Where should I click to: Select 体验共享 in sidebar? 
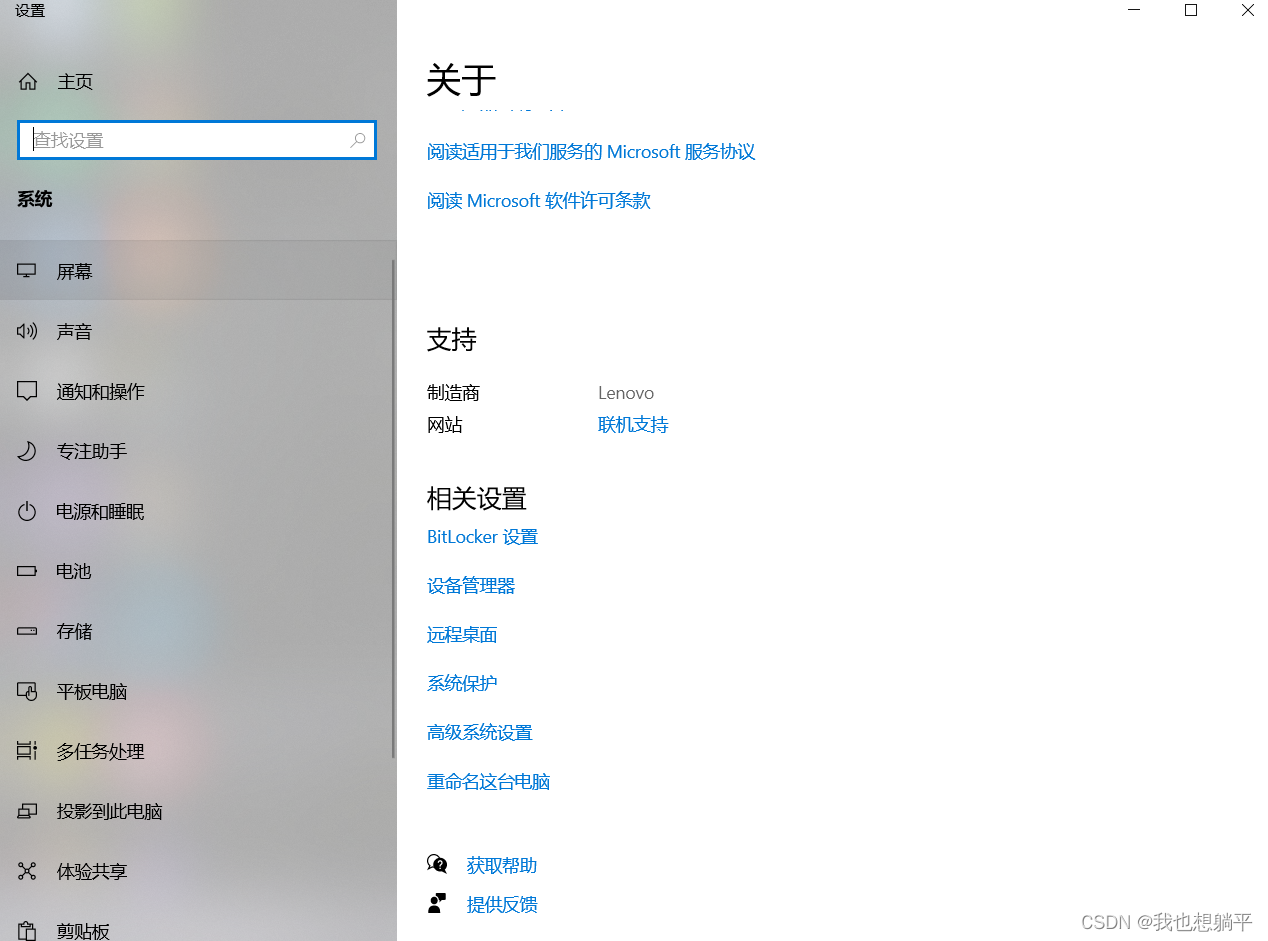(x=197, y=871)
